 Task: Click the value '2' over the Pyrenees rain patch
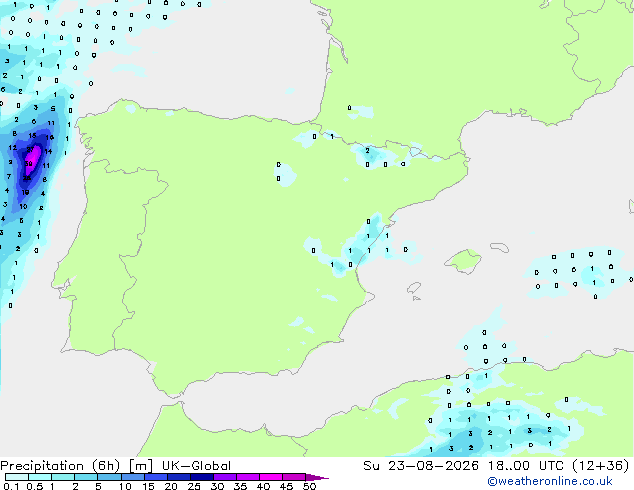pos(367,150)
